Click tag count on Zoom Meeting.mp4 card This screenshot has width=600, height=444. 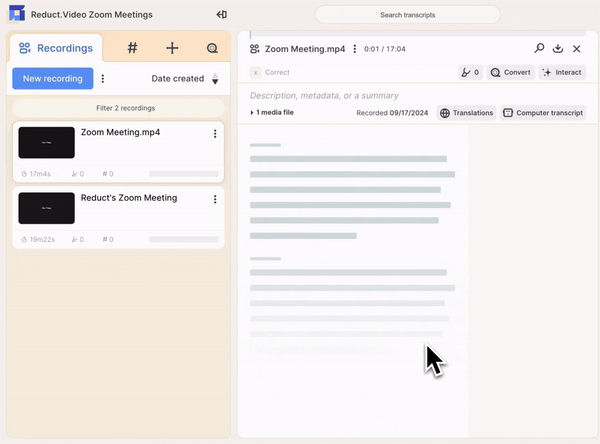click(x=108, y=174)
